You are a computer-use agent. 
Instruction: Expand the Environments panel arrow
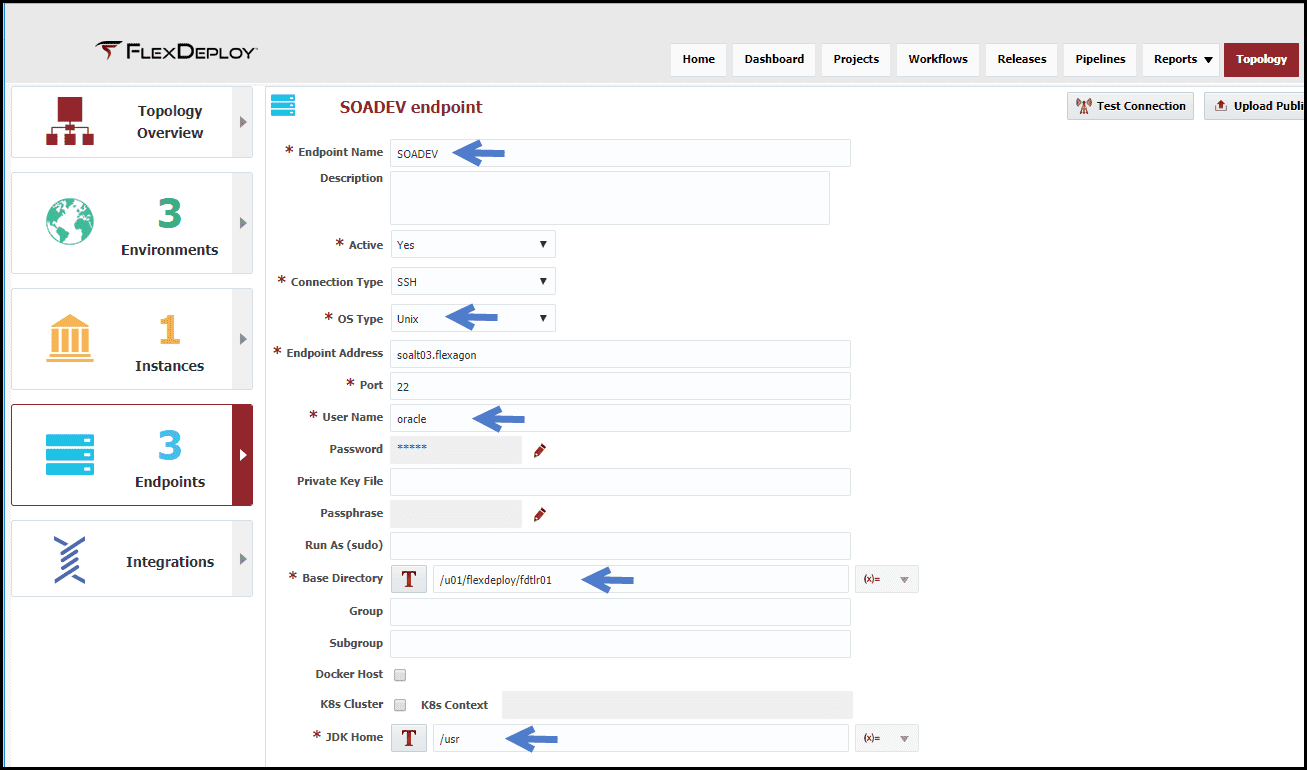point(242,223)
